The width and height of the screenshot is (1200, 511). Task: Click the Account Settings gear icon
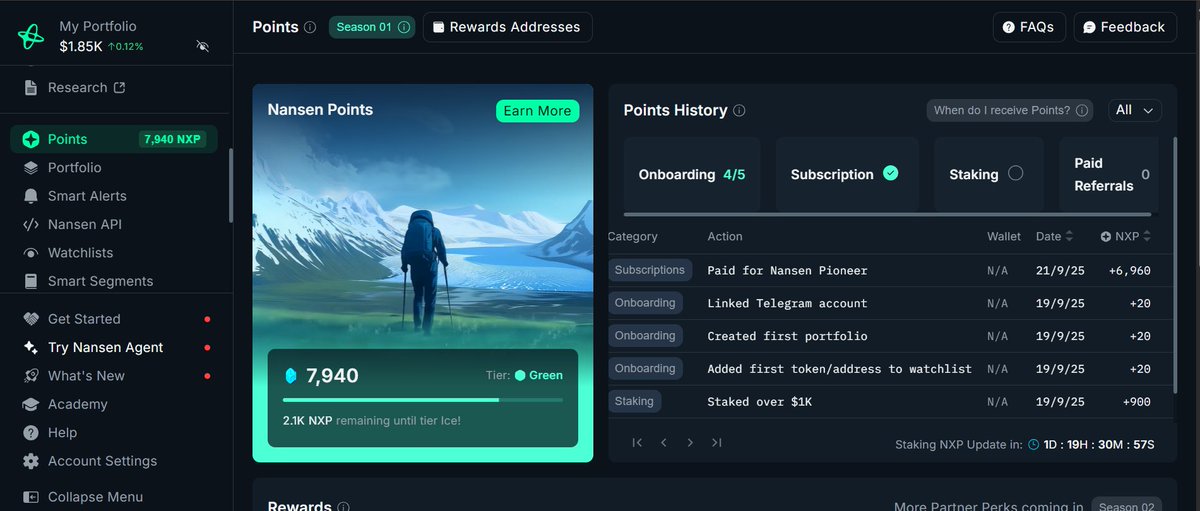[31, 462]
